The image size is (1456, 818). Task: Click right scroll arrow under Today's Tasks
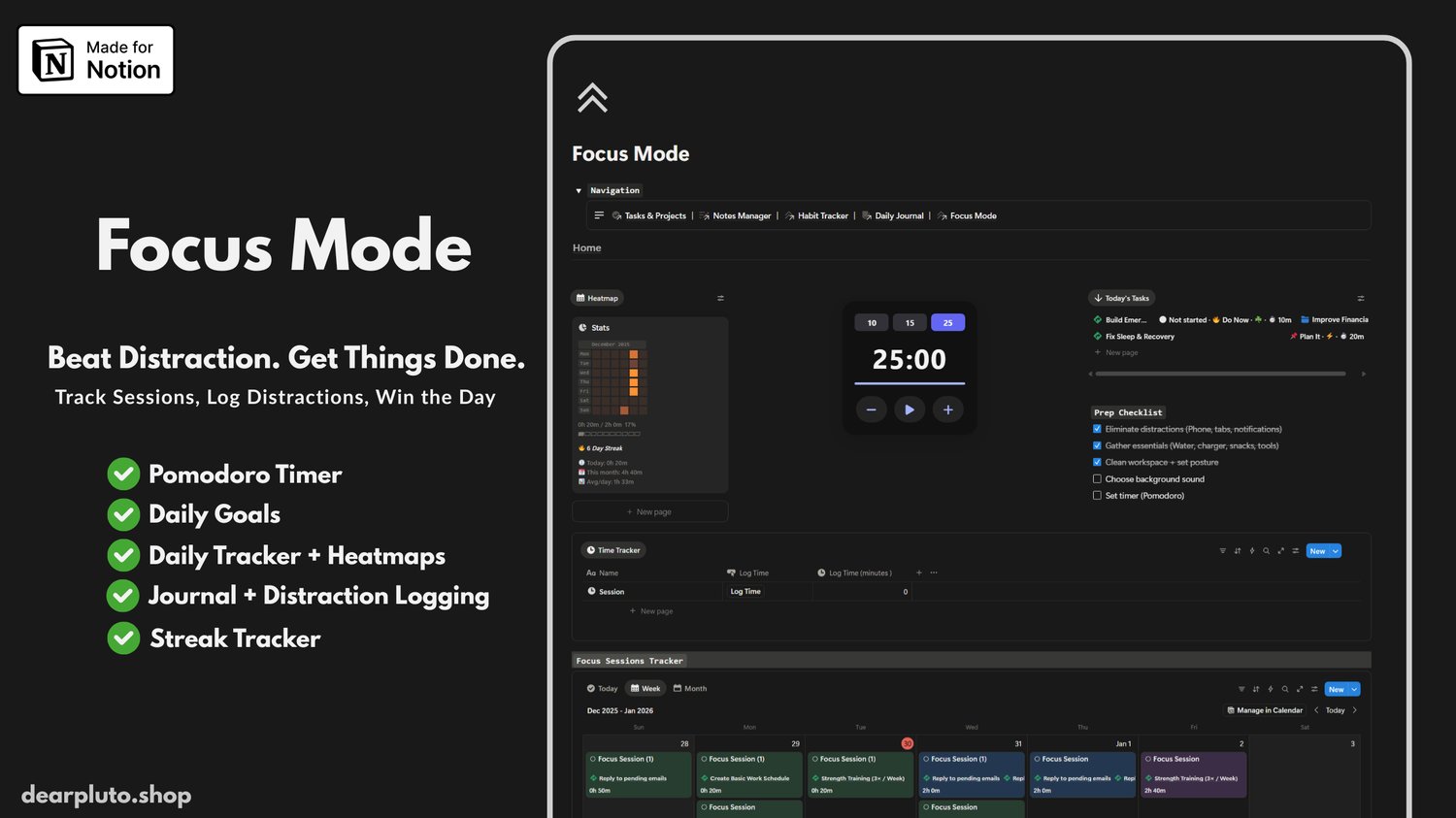tap(1363, 374)
